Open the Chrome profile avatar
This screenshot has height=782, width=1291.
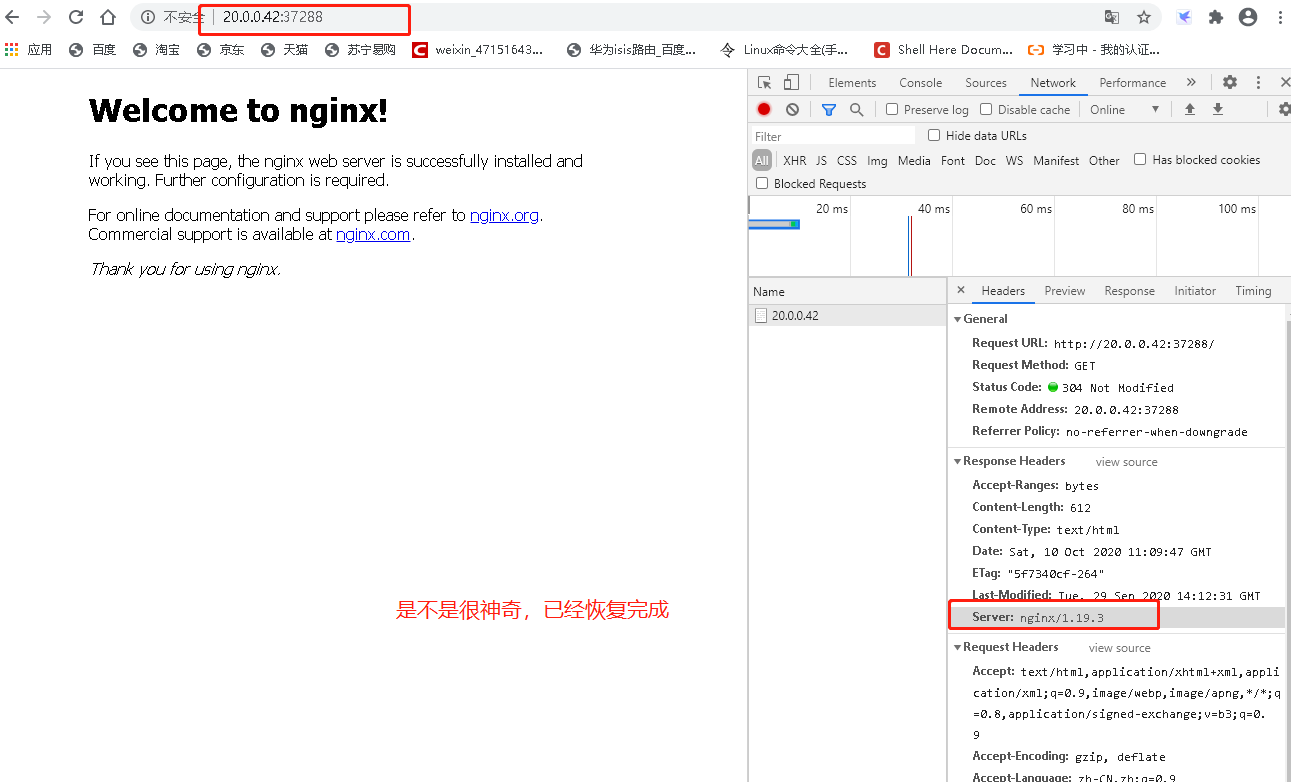point(1248,17)
